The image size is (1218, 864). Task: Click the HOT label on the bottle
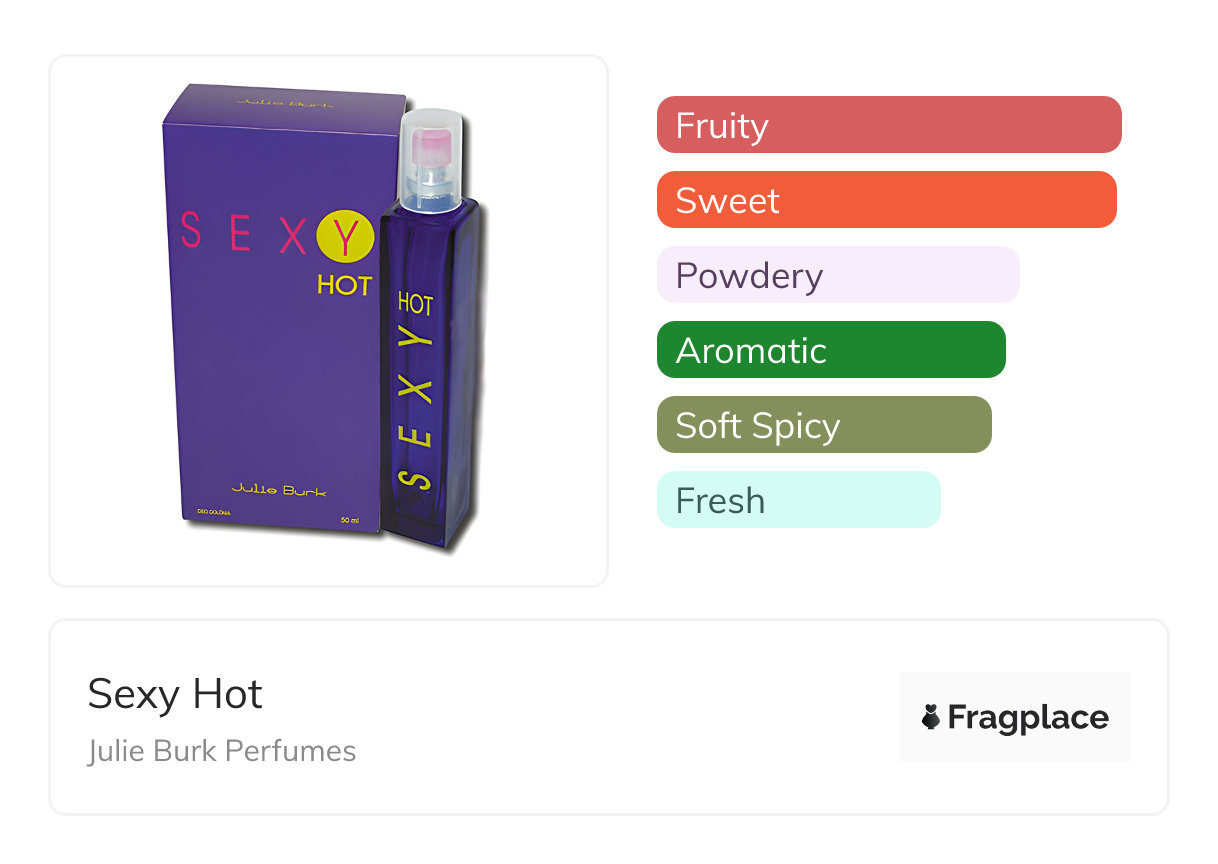tap(415, 302)
